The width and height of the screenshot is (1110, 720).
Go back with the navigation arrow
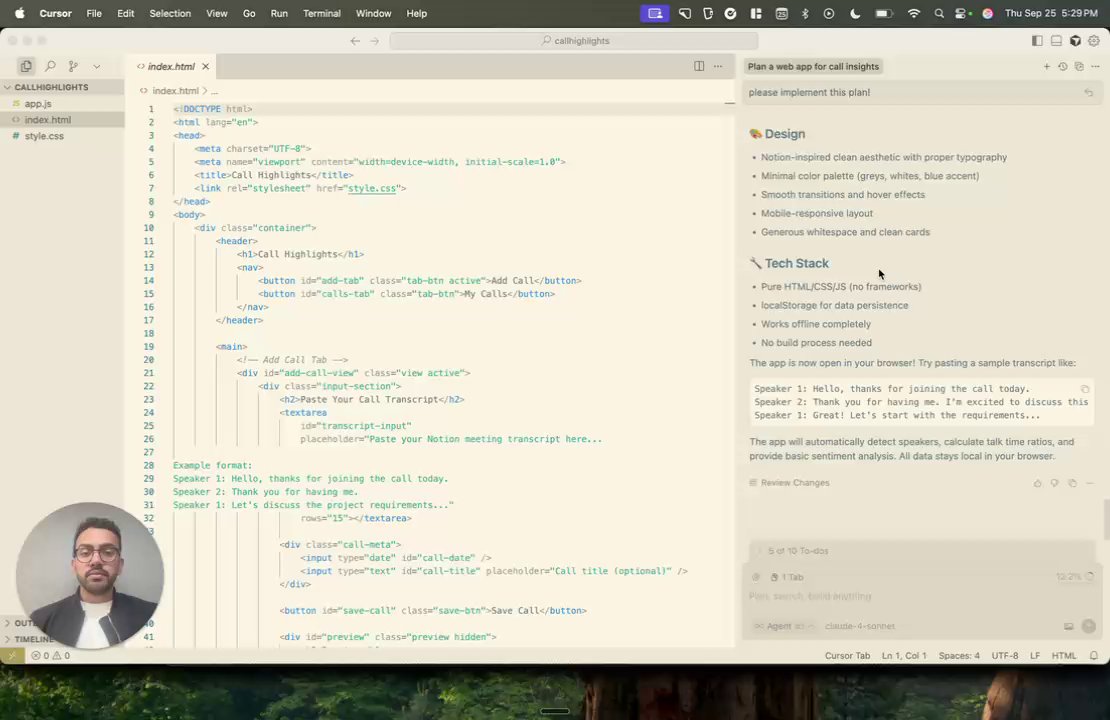(x=355, y=41)
